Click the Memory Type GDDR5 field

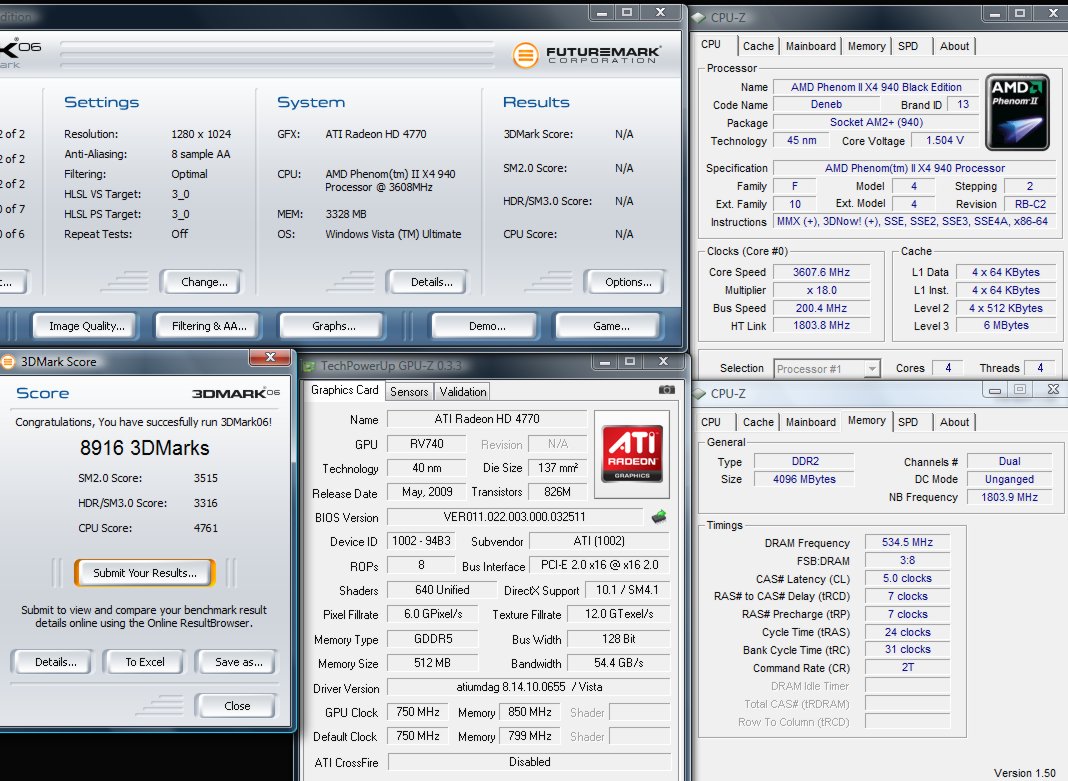(433, 639)
